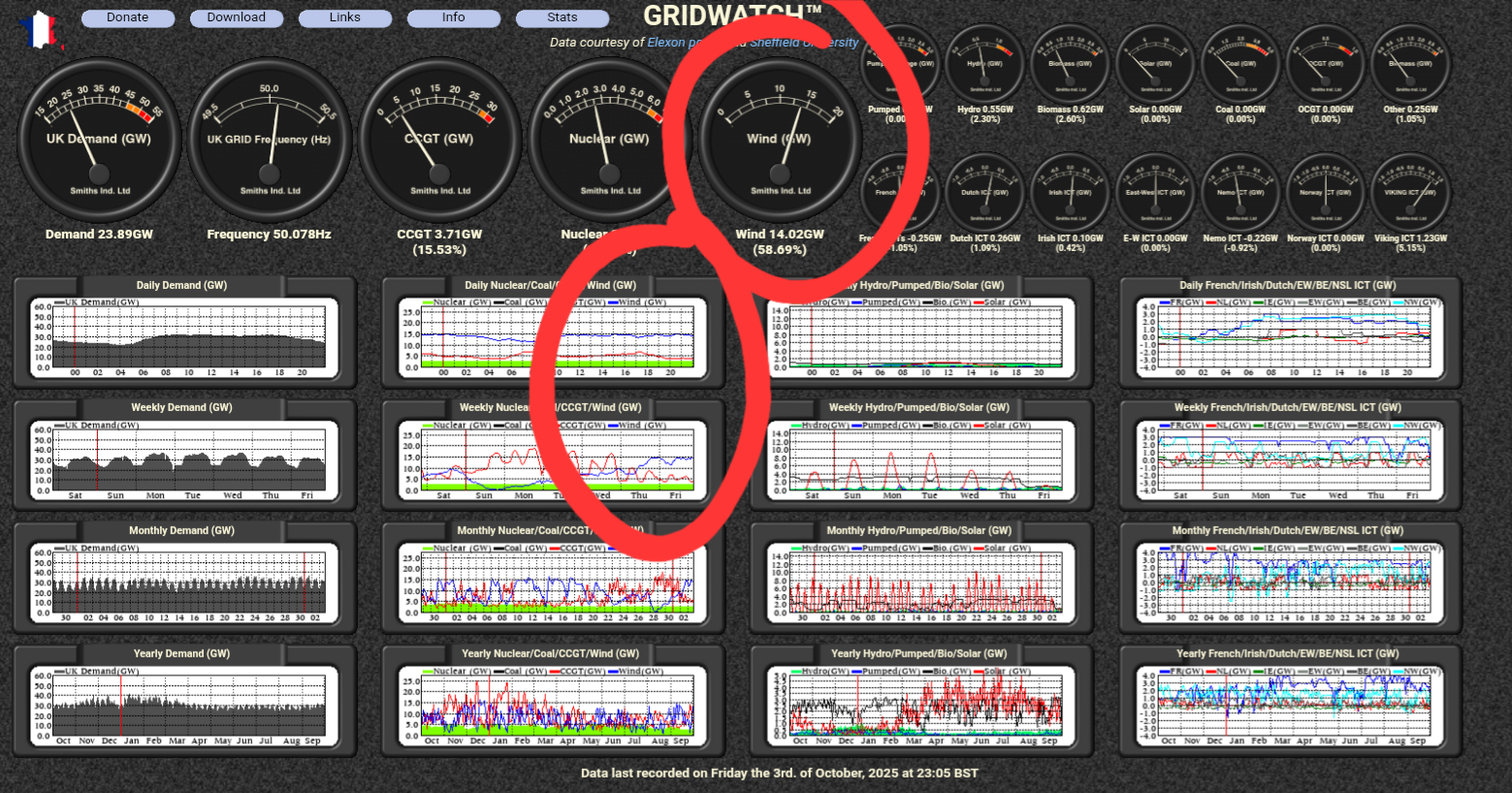Select the Wind (GW) gauge
Image resolution: width=1512 pixels, height=793 pixels.
coord(780,139)
